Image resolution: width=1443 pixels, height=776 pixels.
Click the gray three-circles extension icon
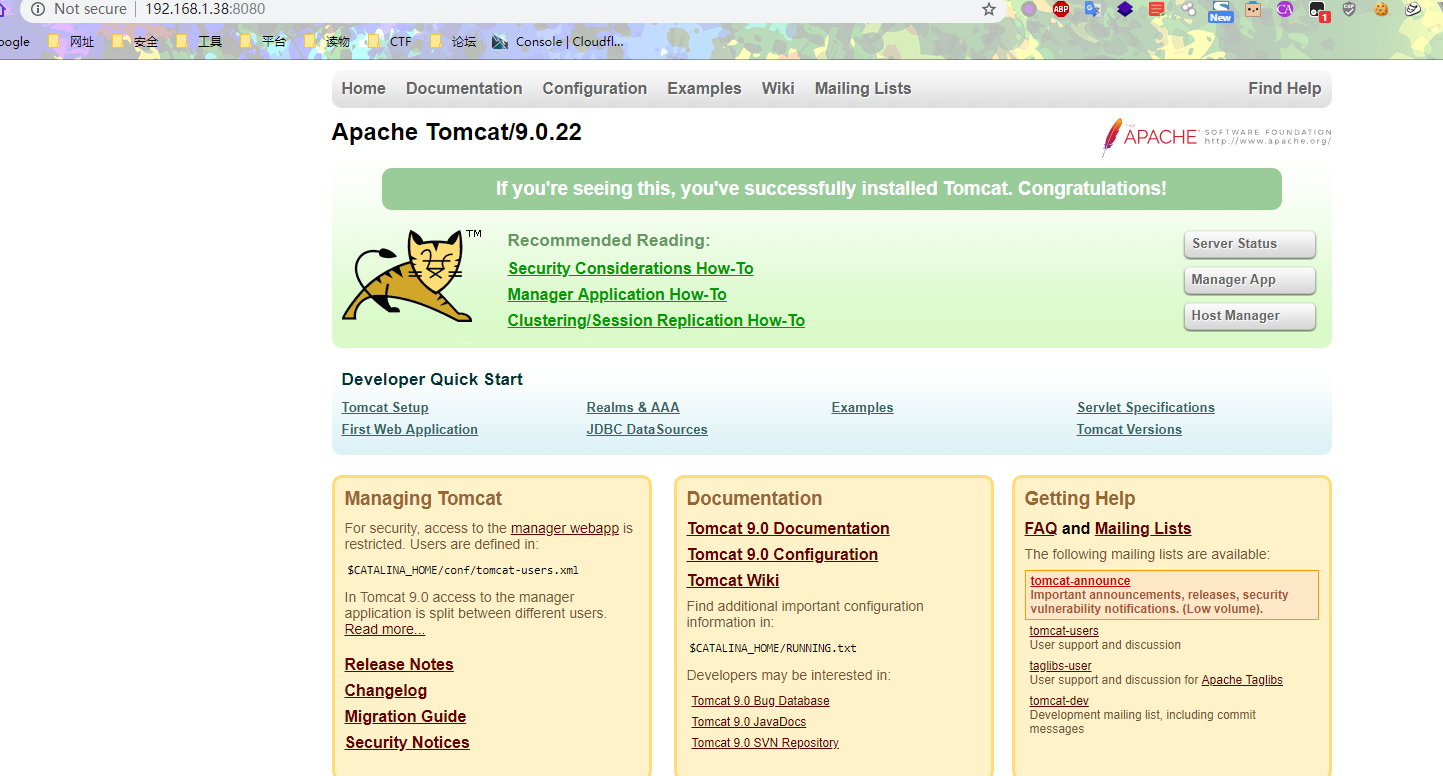1188,10
